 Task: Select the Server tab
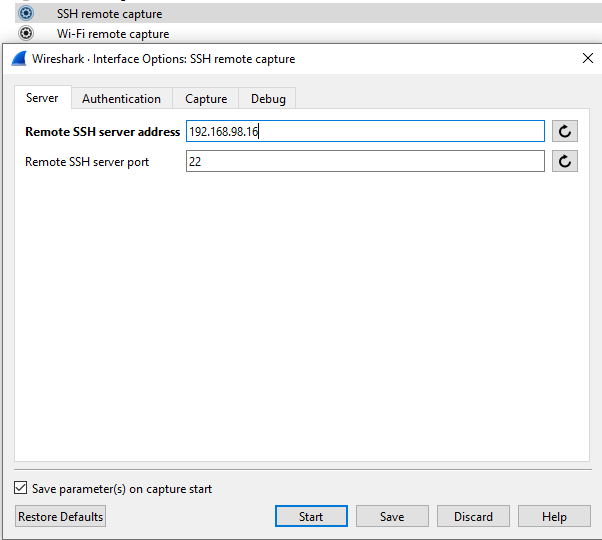42,97
